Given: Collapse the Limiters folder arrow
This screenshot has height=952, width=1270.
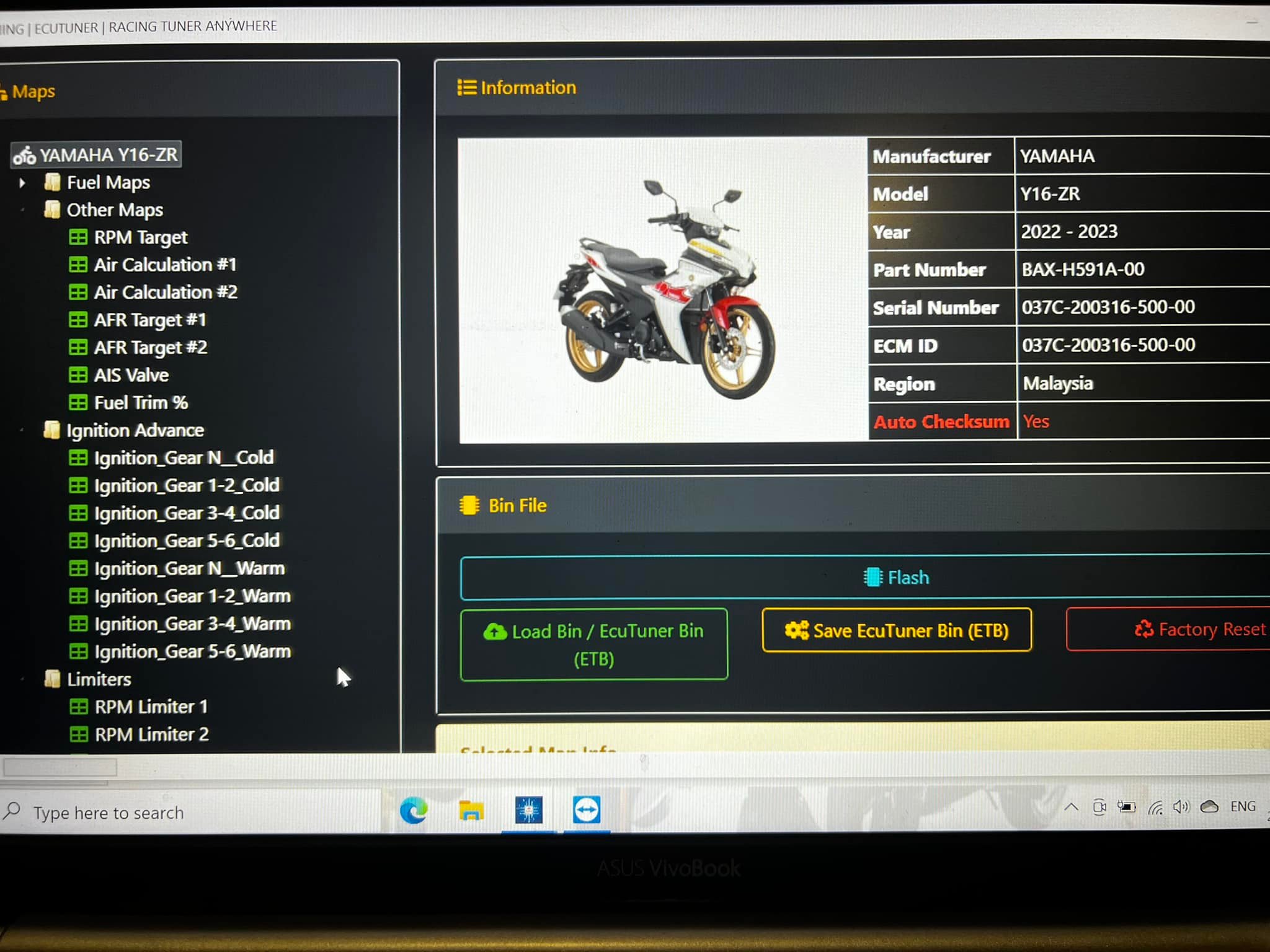Looking at the screenshot, I should point(22,679).
